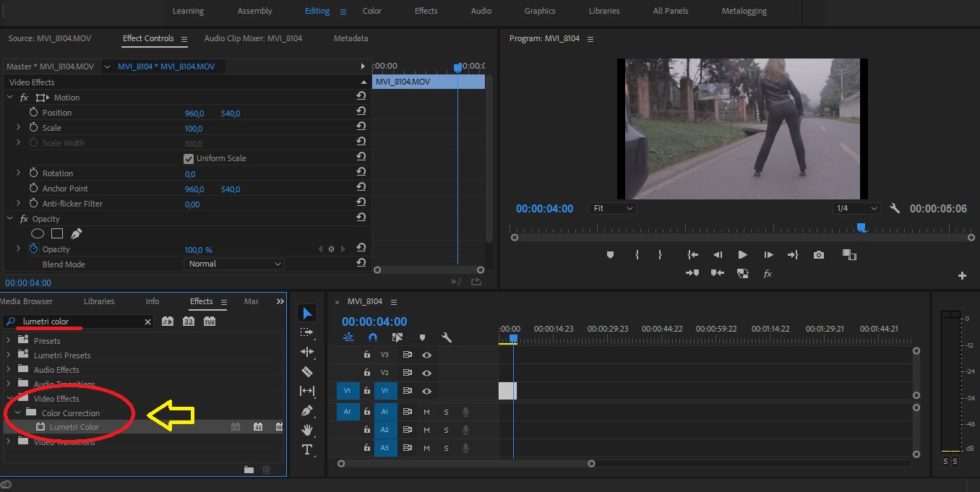The width and height of the screenshot is (980, 492).
Task: Select the Type tool
Action: tap(307, 449)
